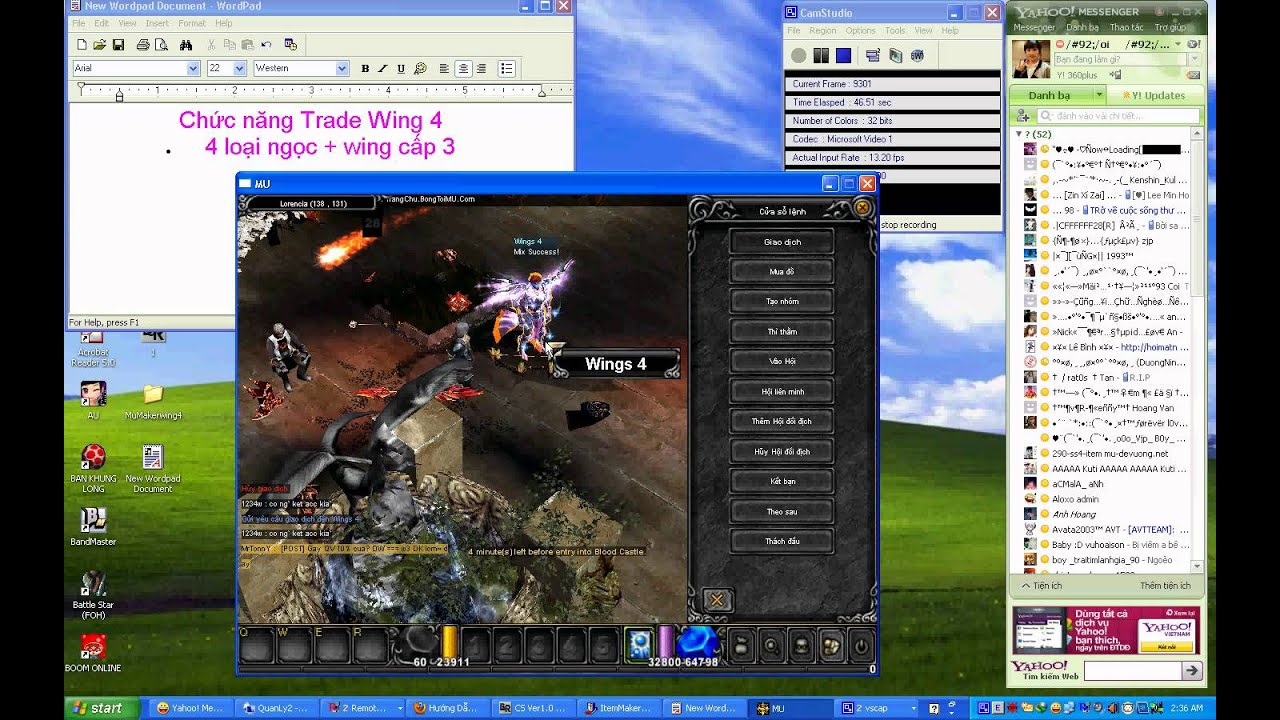Open WordPad Insert menu
Viewport: 1280px width, 720px height.
[x=157, y=23]
